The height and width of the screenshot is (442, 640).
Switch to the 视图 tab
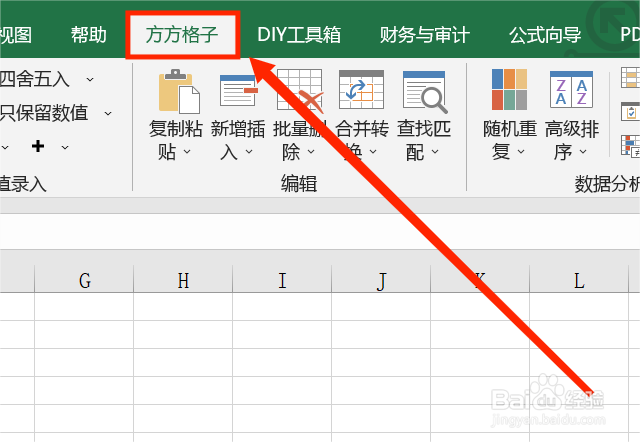[x=16, y=35]
